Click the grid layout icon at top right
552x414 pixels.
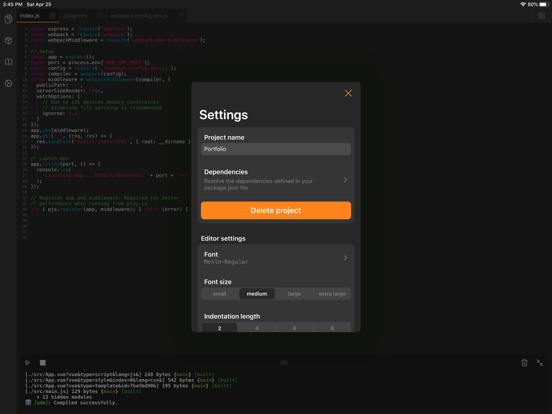click(541, 16)
